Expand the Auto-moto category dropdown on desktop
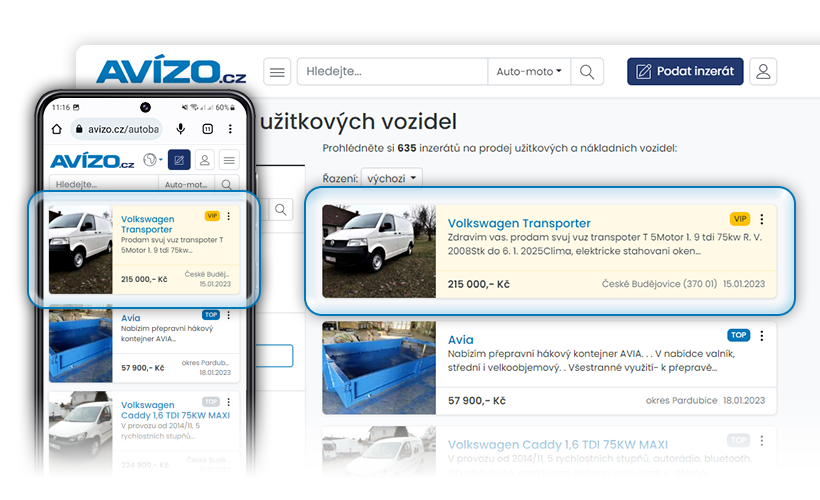The image size is (820, 500). click(529, 72)
